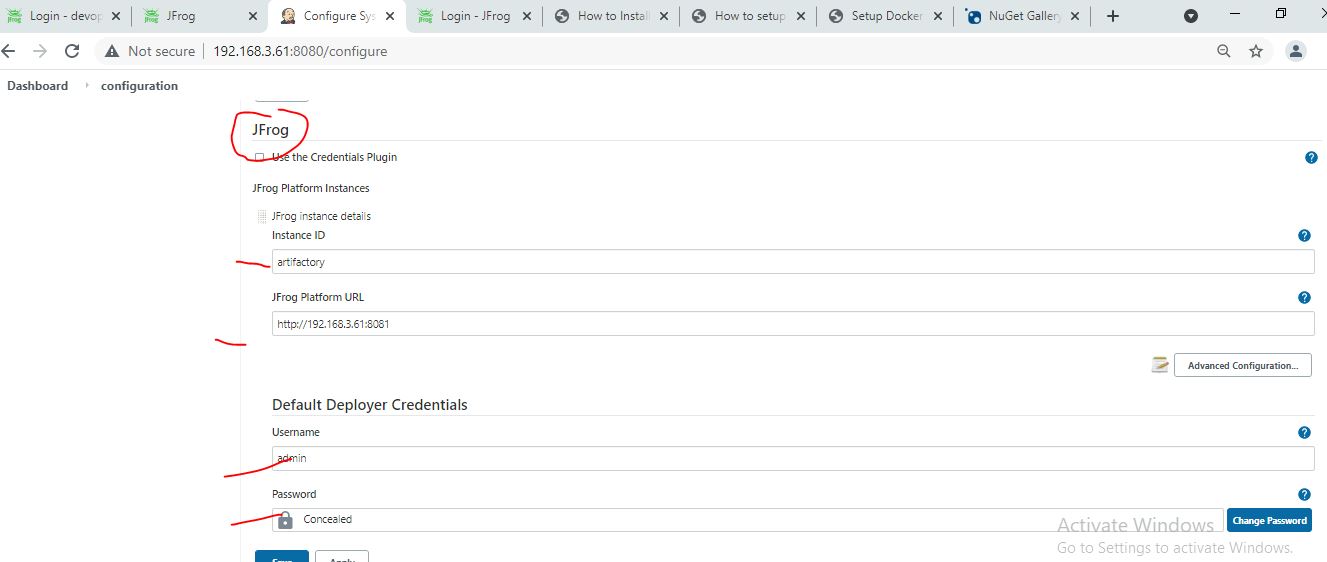This screenshot has width=1327, height=562.
Task: Open the browser zoom magnifier icon
Action: coord(1224,51)
